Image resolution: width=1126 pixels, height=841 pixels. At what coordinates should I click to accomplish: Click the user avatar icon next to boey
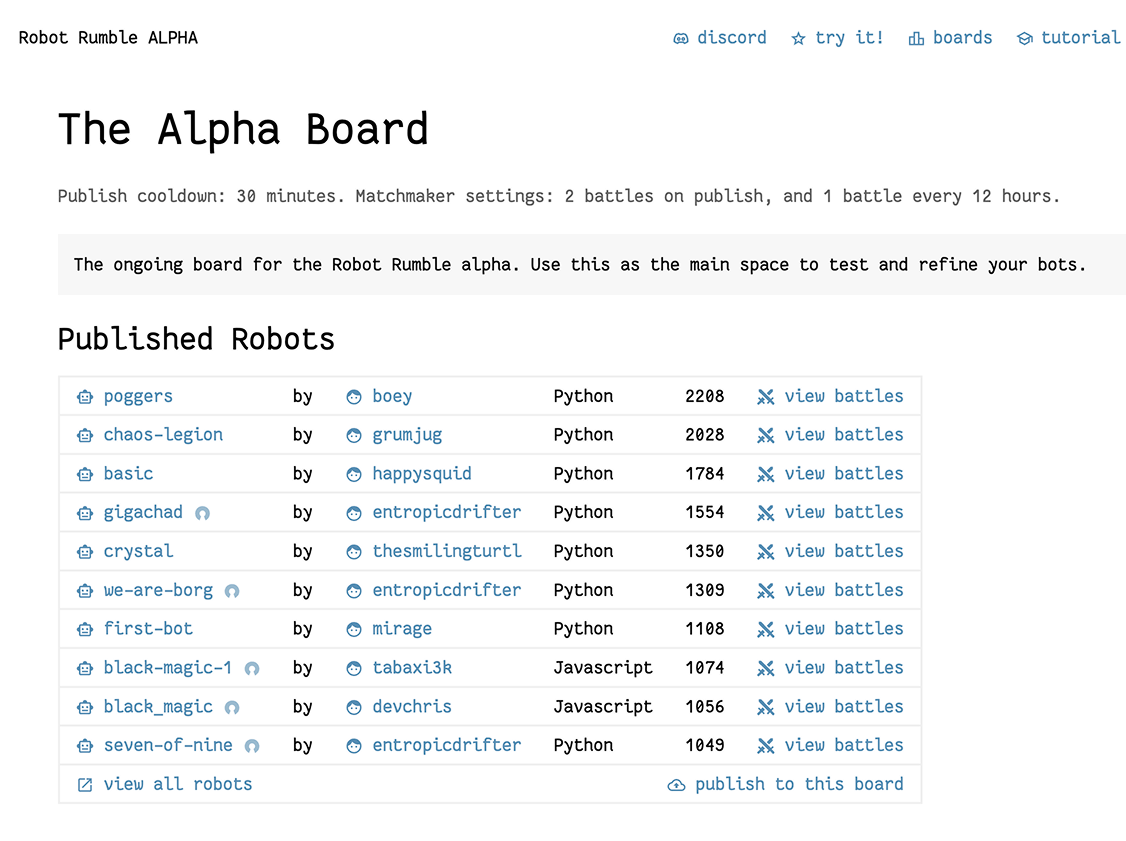click(x=353, y=397)
